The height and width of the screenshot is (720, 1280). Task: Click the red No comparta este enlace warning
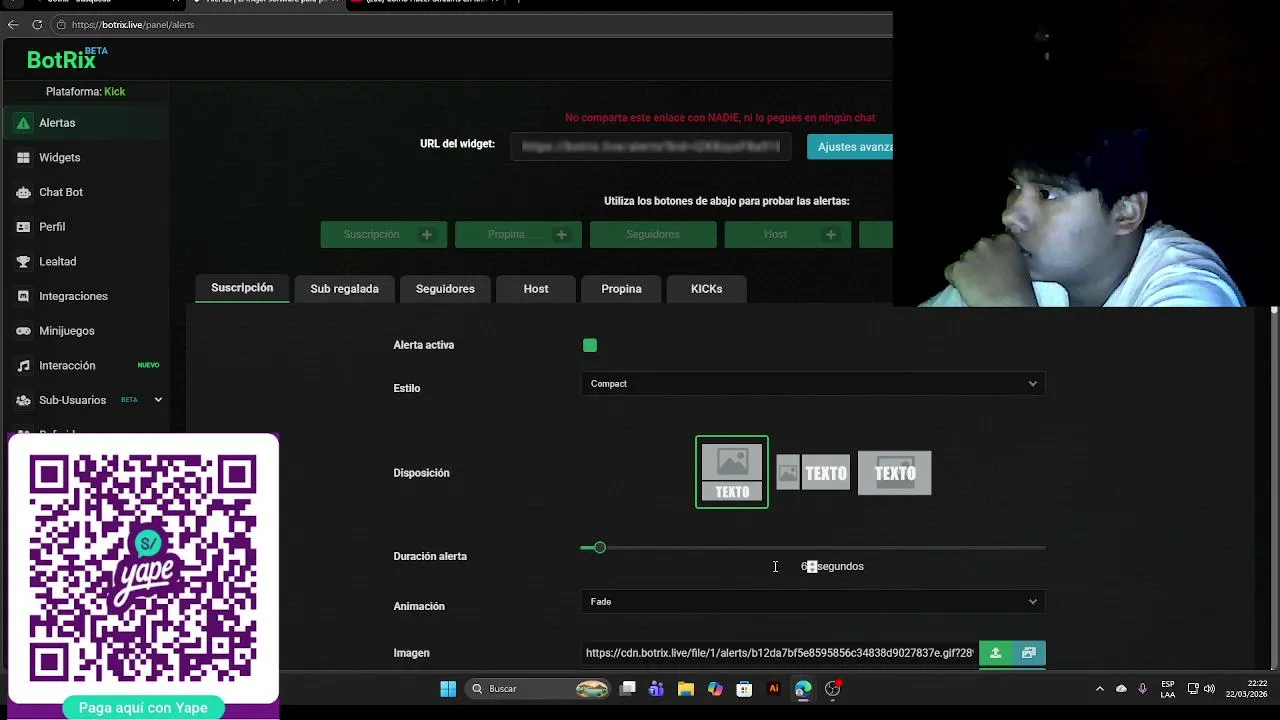tap(720, 118)
